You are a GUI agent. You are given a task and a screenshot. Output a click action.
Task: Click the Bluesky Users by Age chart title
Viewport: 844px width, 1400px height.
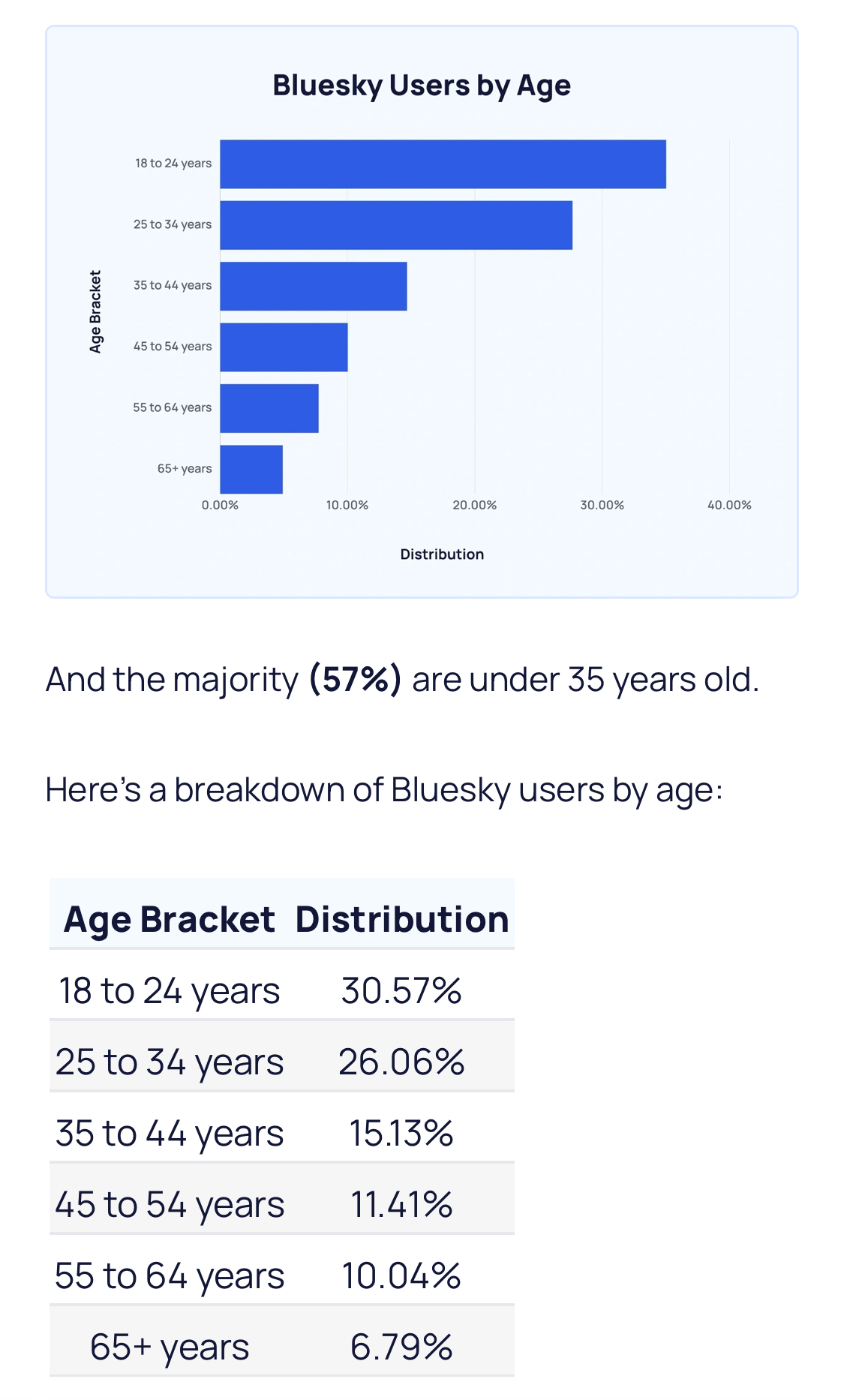click(x=422, y=86)
